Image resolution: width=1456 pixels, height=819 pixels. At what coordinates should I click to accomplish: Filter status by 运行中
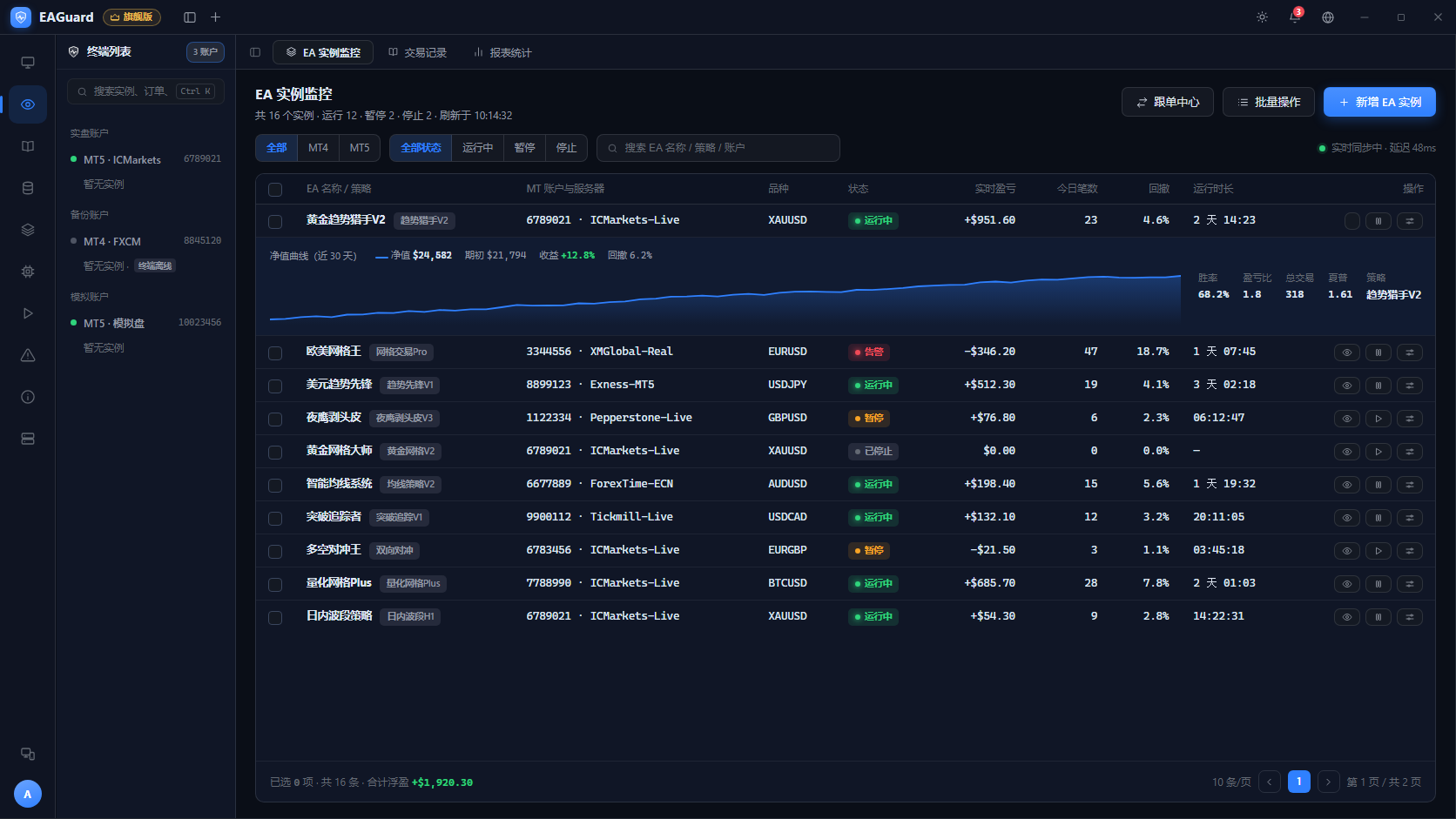click(x=477, y=148)
